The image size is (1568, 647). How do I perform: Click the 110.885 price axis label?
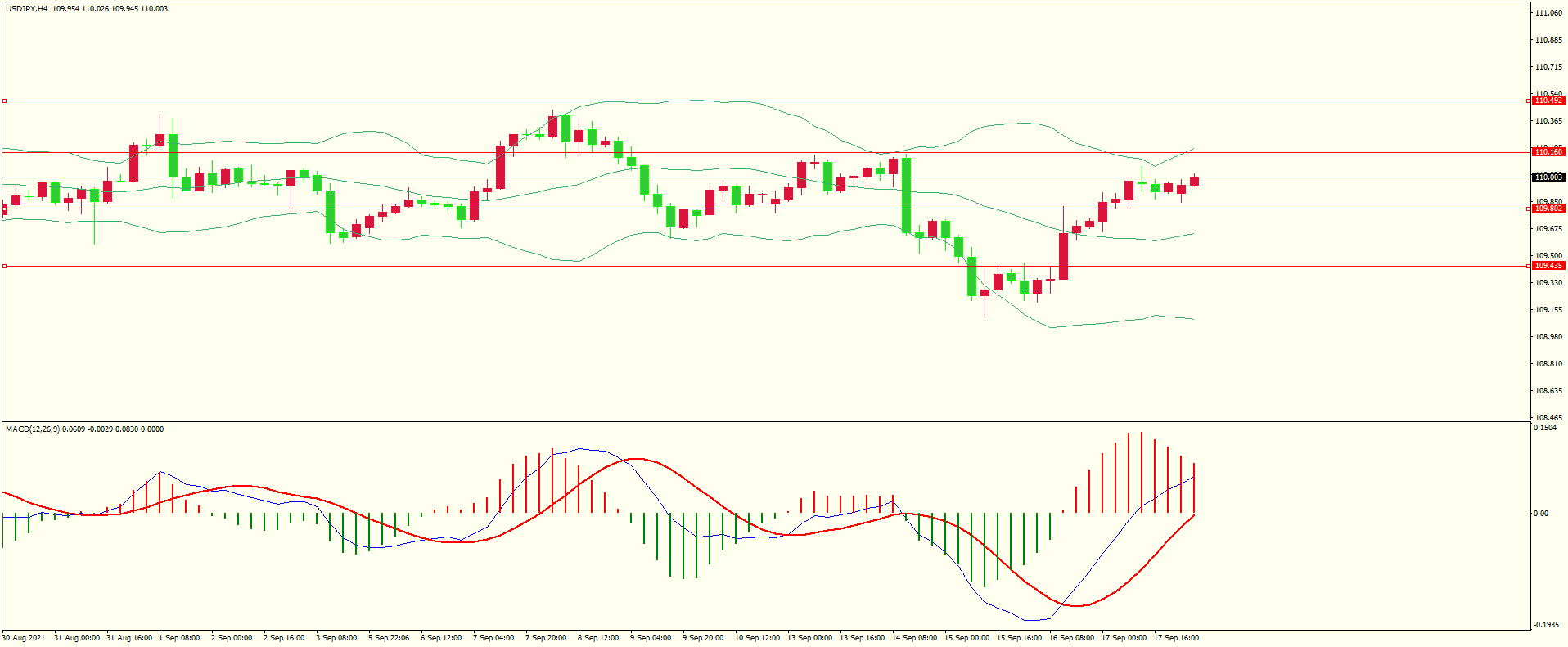click(1548, 40)
